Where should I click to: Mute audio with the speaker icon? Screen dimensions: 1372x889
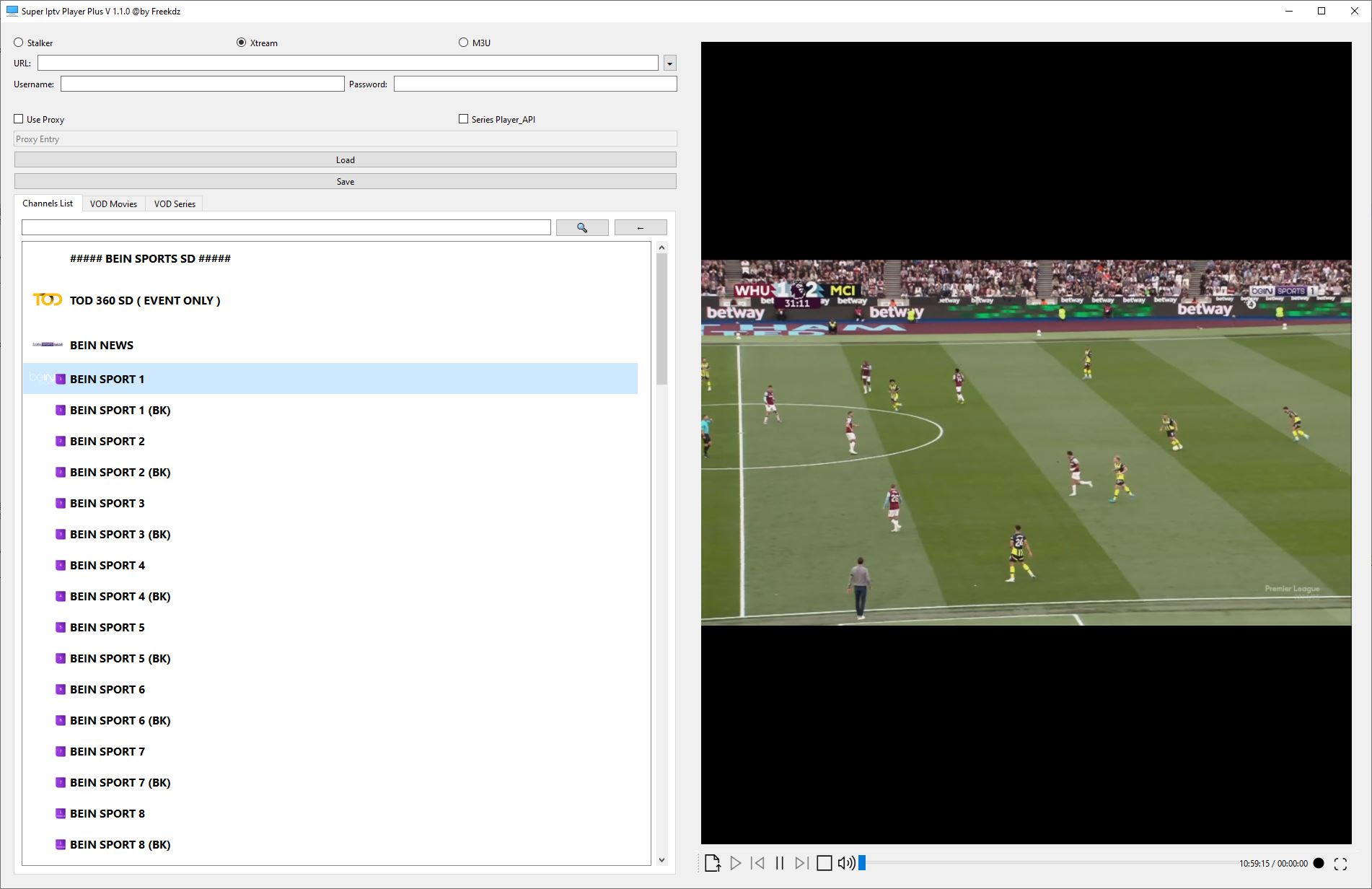click(x=846, y=863)
